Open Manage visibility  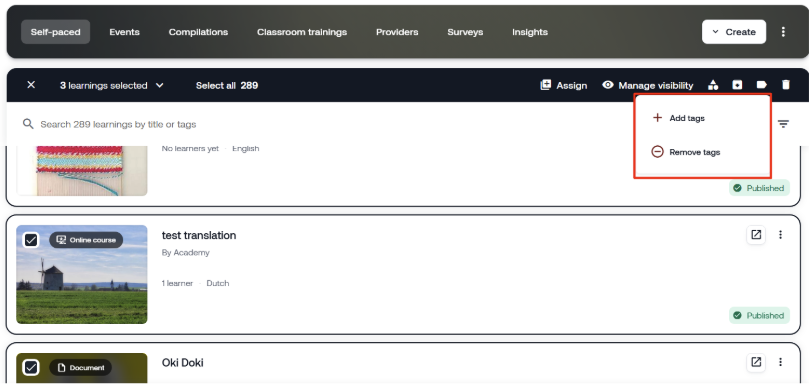click(x=647, y=85)
